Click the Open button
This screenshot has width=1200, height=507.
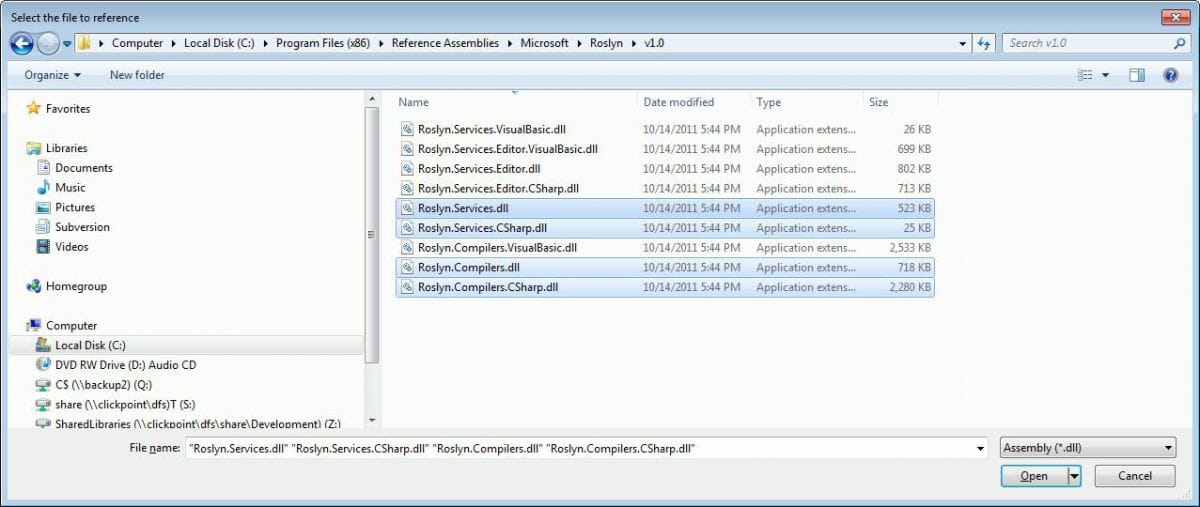[1034, 476]
